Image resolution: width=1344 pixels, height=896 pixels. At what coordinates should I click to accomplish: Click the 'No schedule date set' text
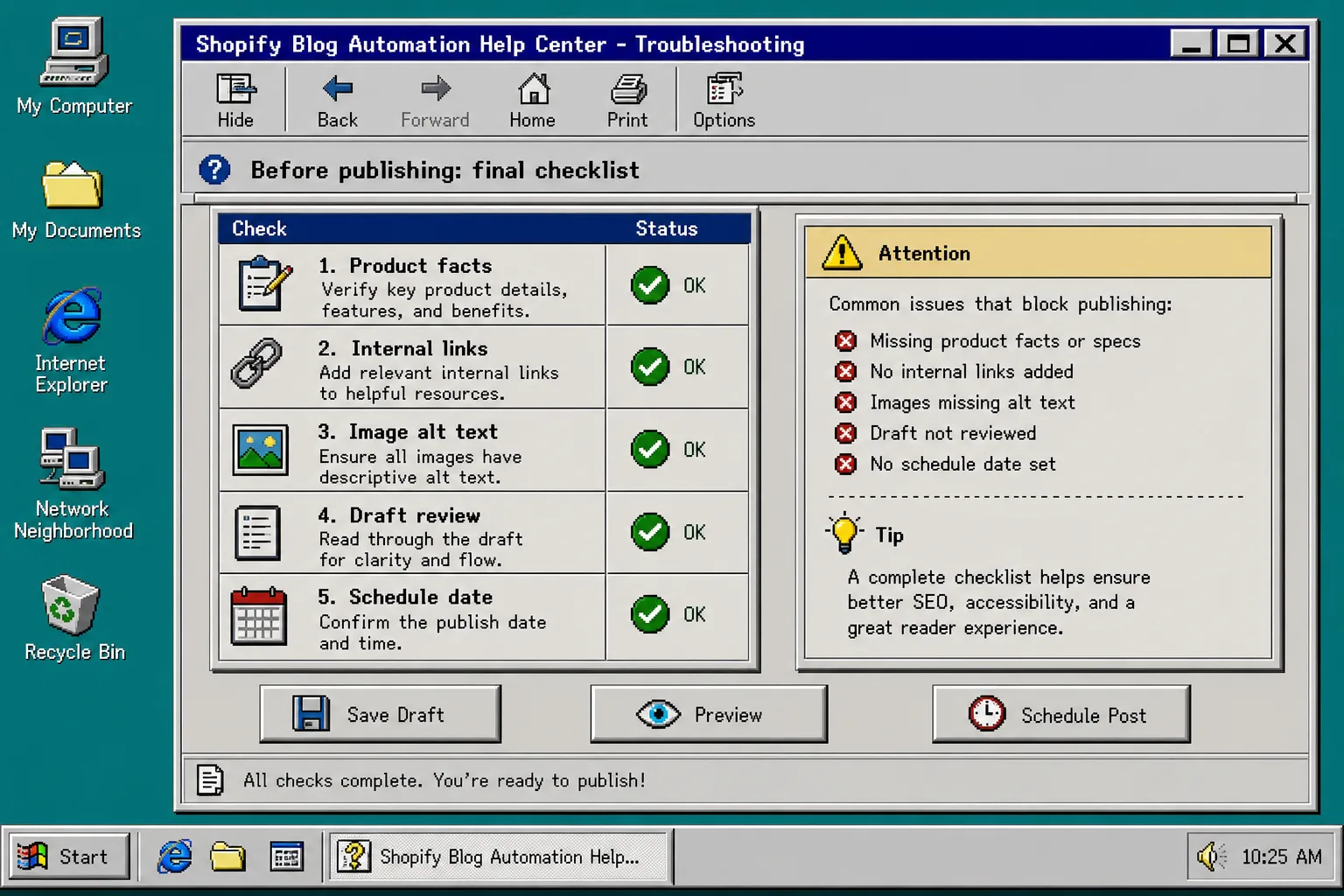[962, 464]
